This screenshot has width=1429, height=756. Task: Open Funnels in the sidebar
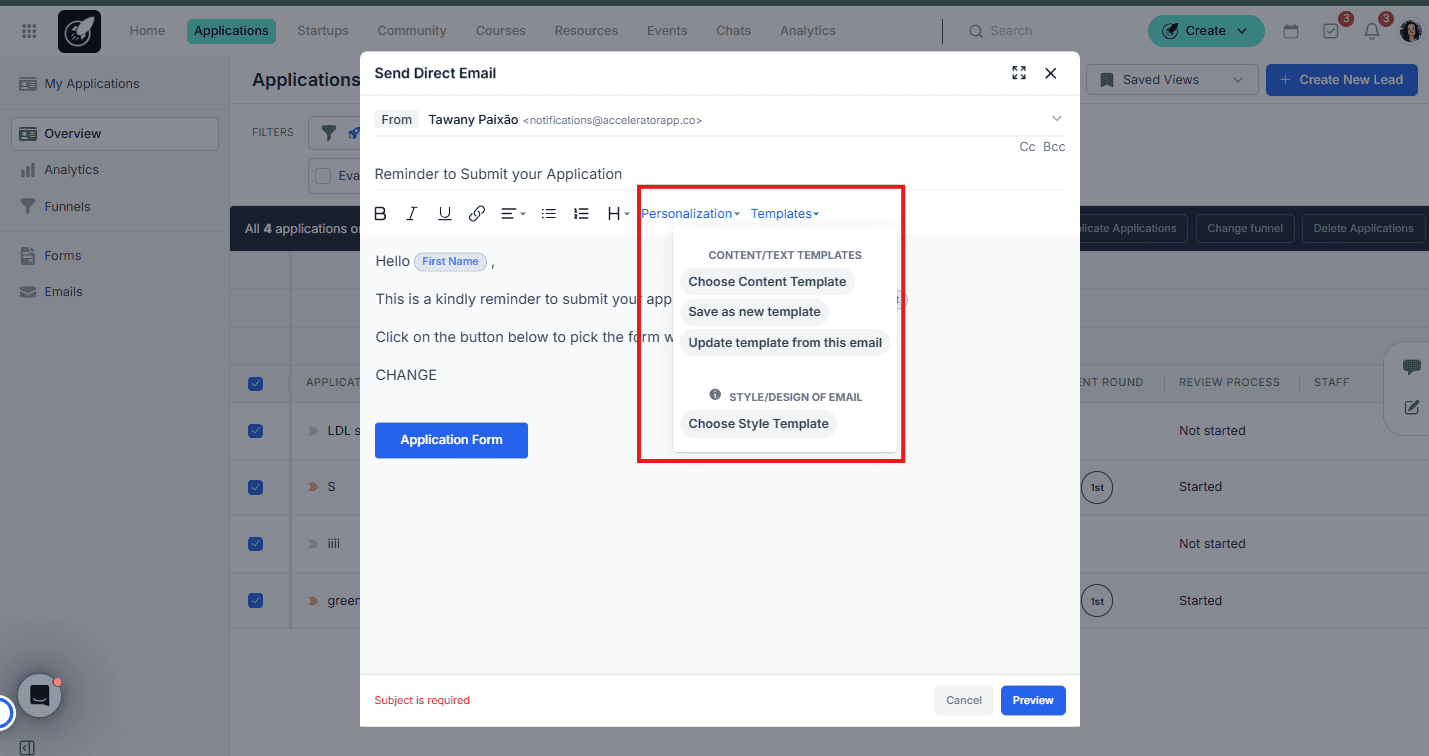[x=67, y=207]
